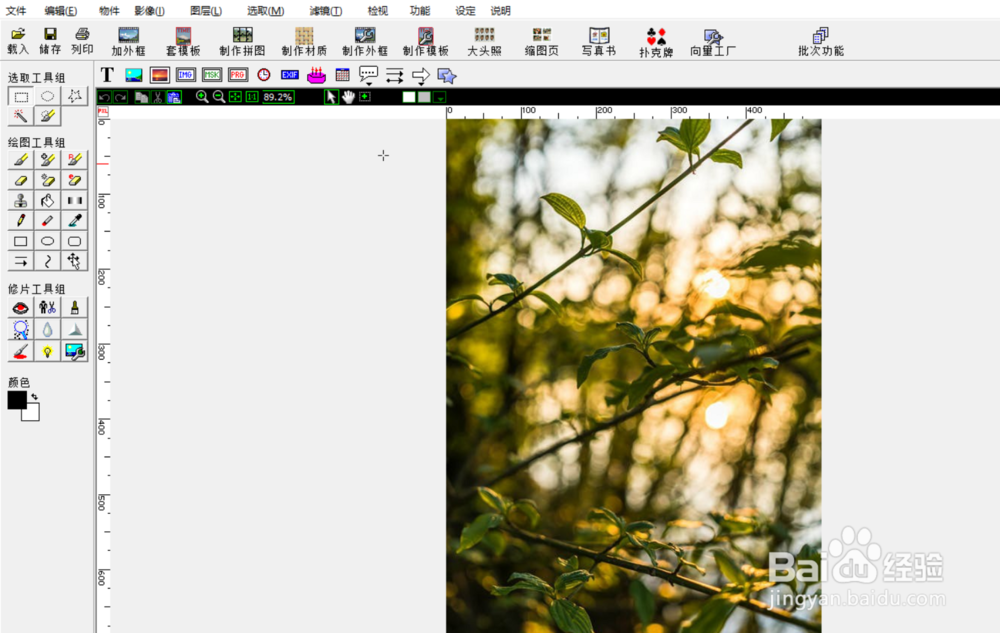Select the pencil drawing tool
Viewport: 1000px width, 633px height.
click(x=21, y=221)
